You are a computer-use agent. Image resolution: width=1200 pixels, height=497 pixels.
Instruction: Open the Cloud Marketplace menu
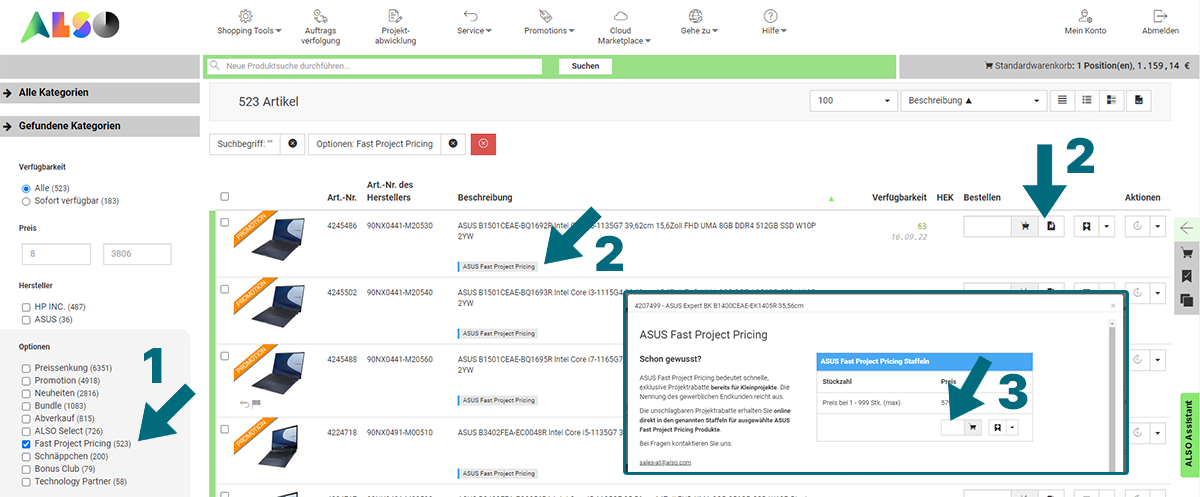point(624,27)
